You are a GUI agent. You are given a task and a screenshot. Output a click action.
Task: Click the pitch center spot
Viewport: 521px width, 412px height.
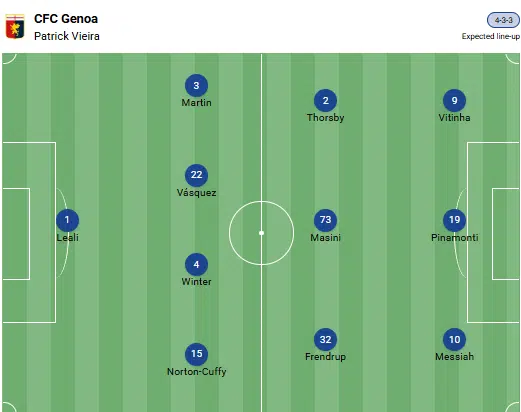(x=262, y=233)
